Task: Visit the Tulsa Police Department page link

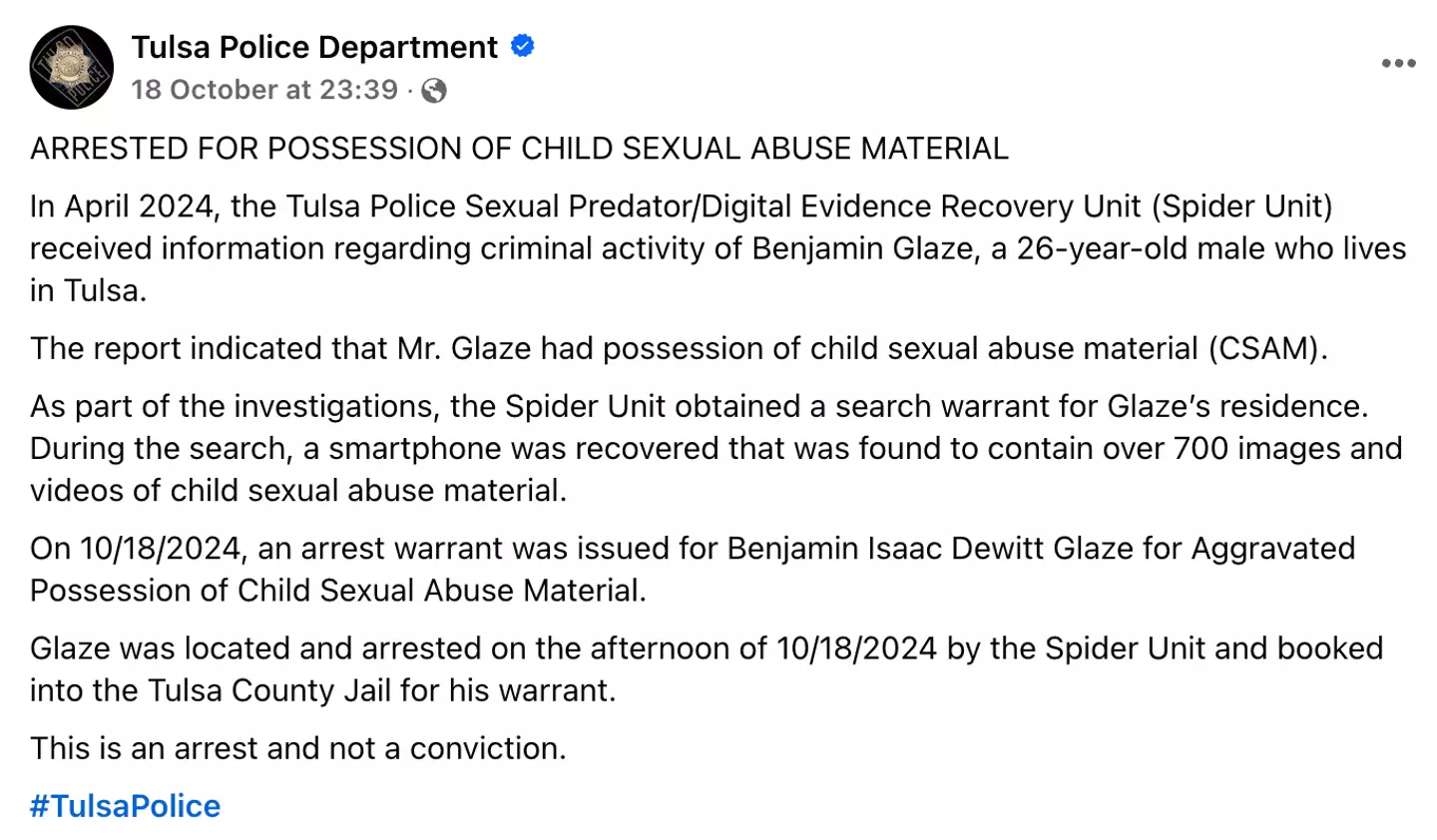Action: coord(313,46)
